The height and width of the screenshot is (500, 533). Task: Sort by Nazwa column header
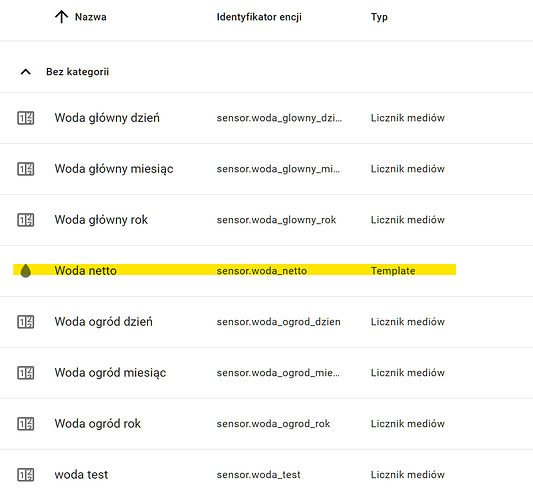pos(90,17)
